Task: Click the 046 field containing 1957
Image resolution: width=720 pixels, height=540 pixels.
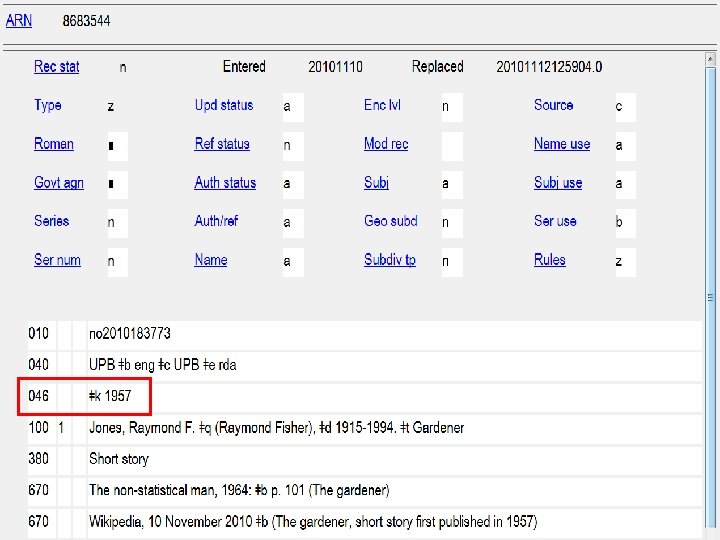Action: pyautogui.click(x=110, y=396)
